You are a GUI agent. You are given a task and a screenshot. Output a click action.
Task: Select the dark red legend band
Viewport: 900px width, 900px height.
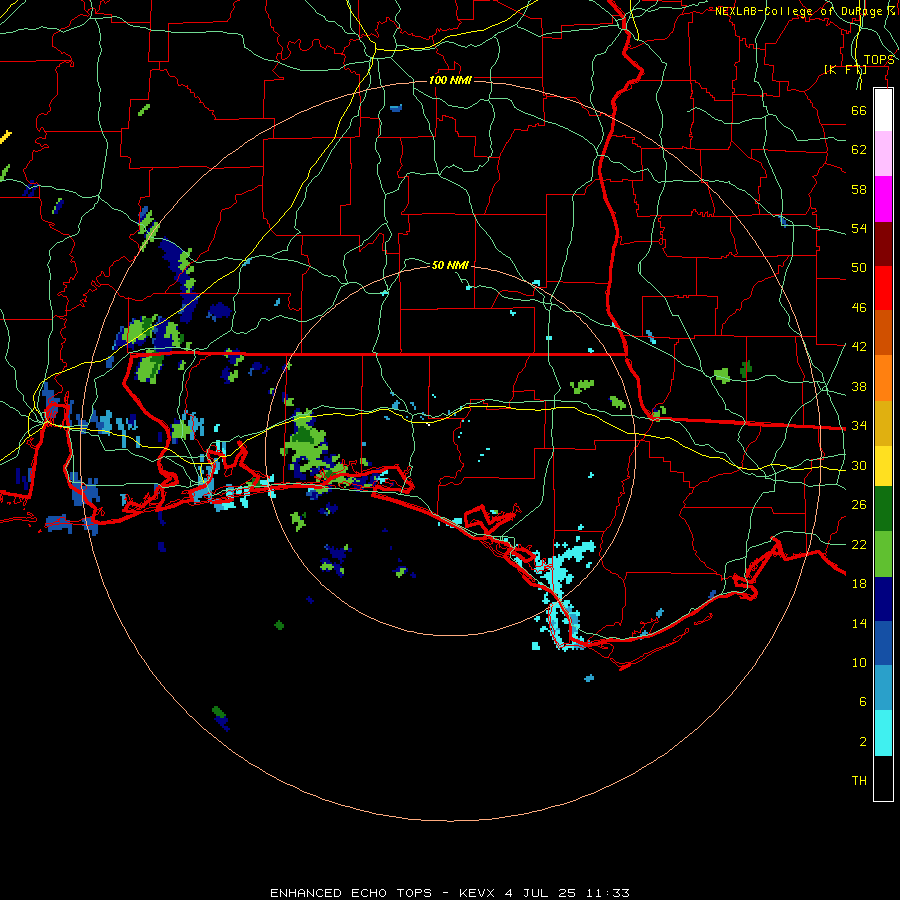click(x=883, y=244)
